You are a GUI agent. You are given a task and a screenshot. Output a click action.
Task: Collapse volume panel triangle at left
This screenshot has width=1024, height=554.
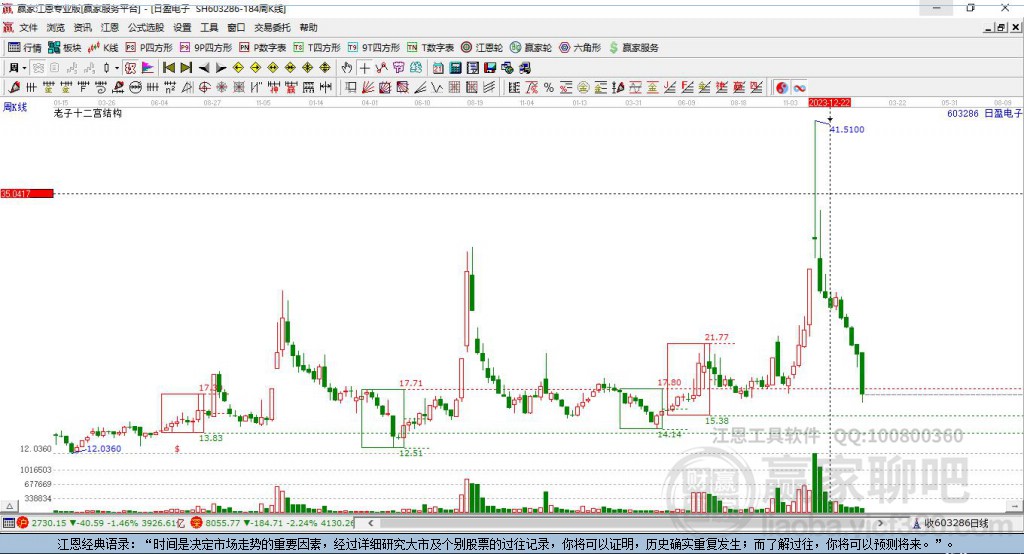pyautogui.click(x=9, y=506)
